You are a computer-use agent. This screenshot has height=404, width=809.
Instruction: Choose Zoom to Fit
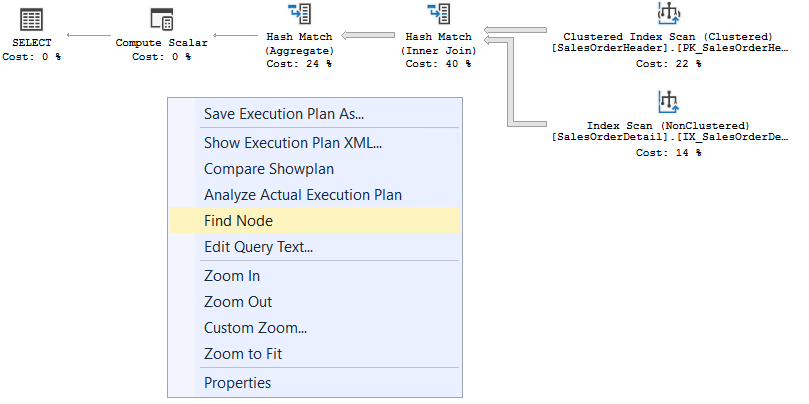pyautogui.click(x=243, y=354)
